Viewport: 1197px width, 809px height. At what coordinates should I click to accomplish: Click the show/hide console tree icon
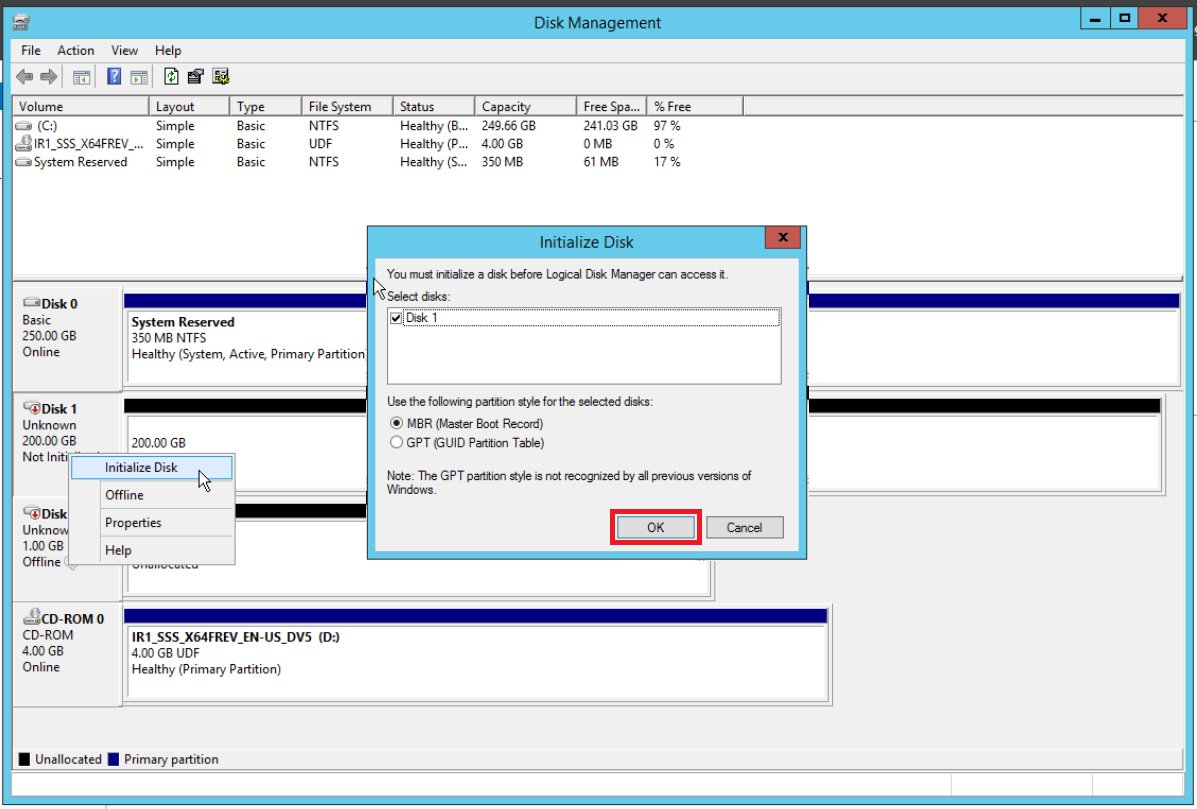pos(81,77)
